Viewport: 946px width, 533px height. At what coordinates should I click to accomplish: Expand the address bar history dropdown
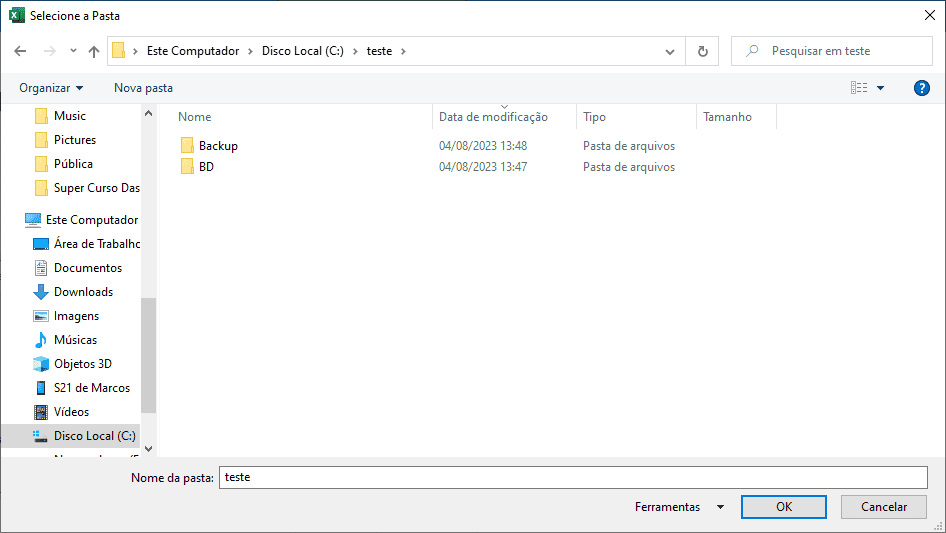coord(670,51)
